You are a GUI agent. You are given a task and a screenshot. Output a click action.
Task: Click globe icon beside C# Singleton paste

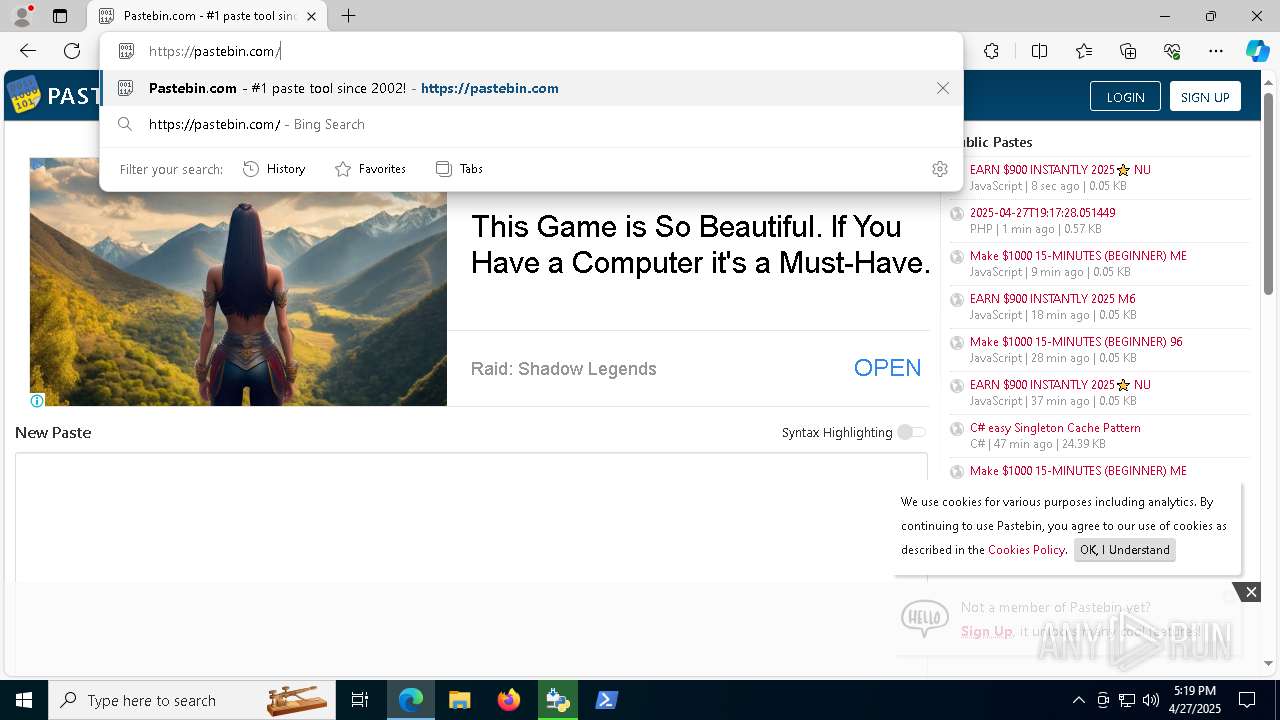[x=957, y=428]
